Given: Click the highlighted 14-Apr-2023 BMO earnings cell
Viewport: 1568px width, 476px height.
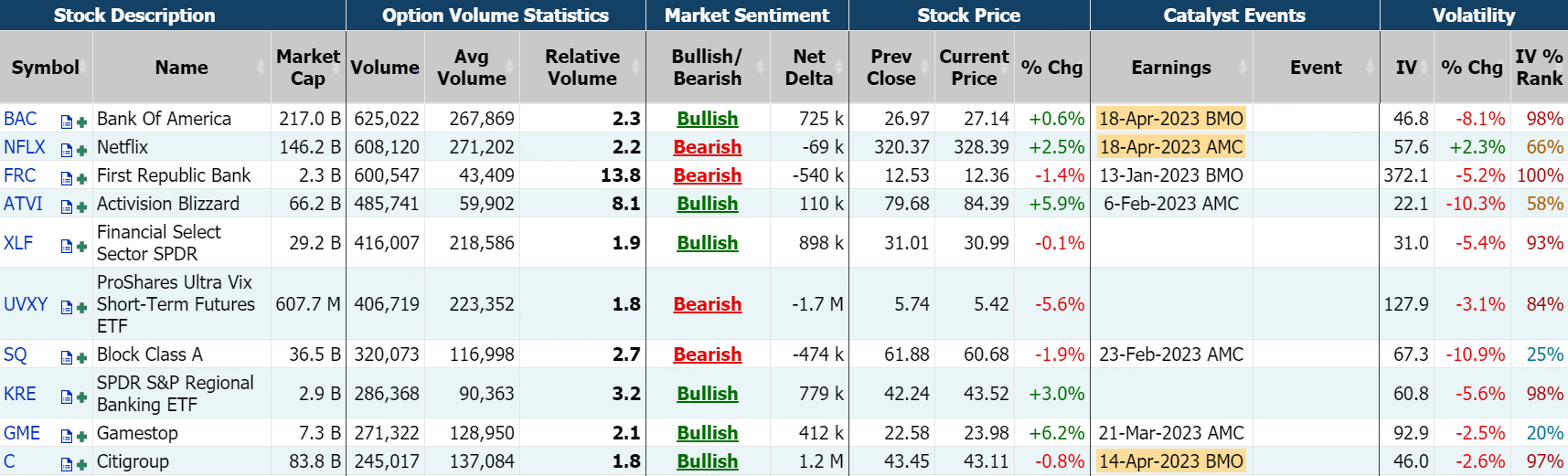Looking at the screenshot, I should point(1170,461).
